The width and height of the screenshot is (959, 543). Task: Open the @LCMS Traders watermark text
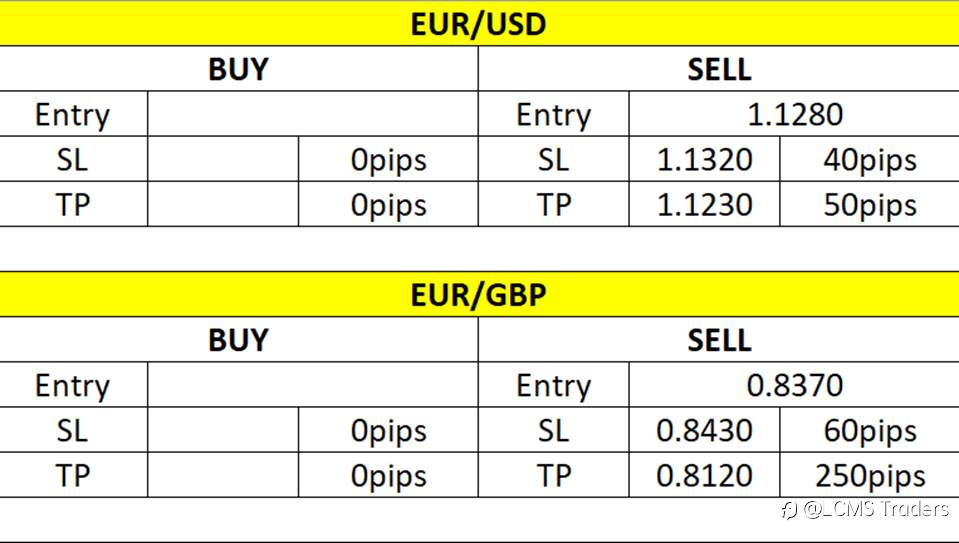pos(876,509)
